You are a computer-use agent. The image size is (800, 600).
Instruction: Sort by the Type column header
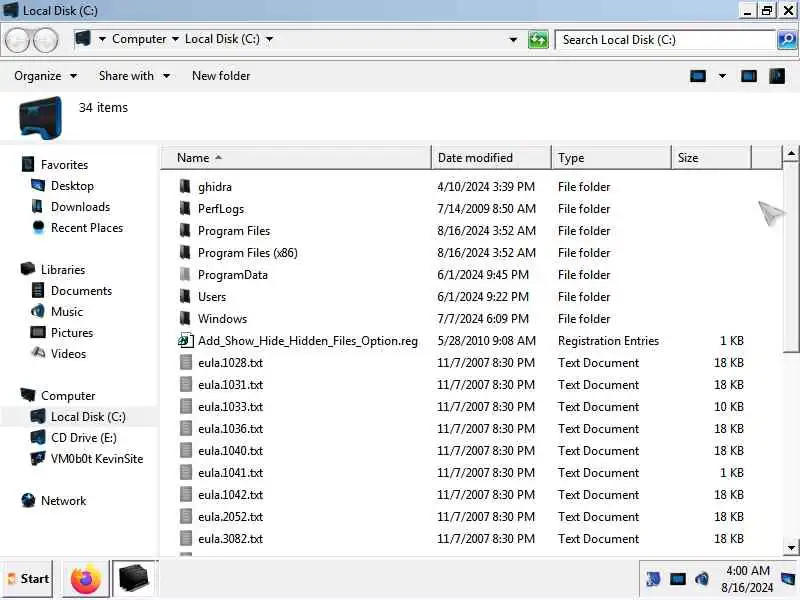point(611,158)
